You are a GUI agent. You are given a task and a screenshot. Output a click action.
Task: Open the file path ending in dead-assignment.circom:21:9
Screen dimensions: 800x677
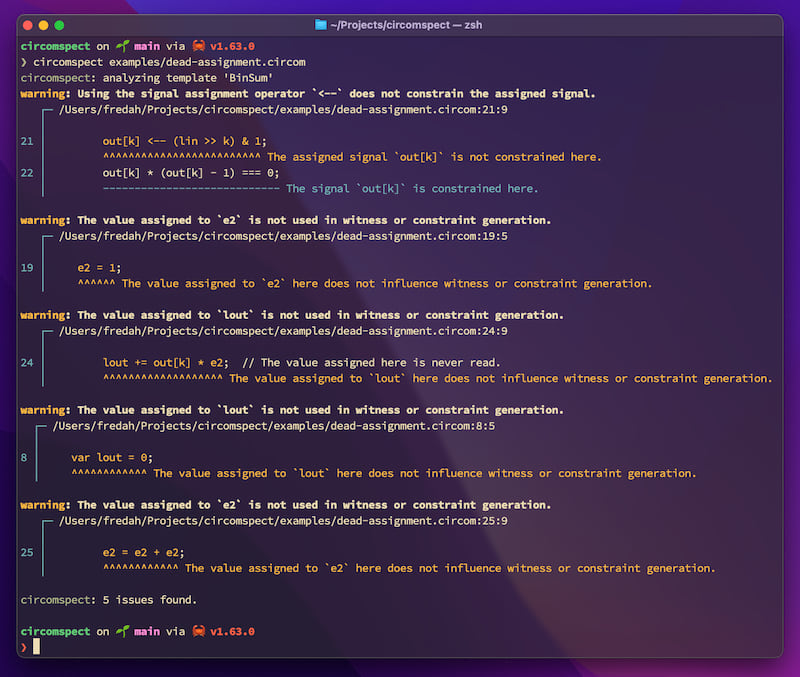pyautogui.click(x=283, y=110)
